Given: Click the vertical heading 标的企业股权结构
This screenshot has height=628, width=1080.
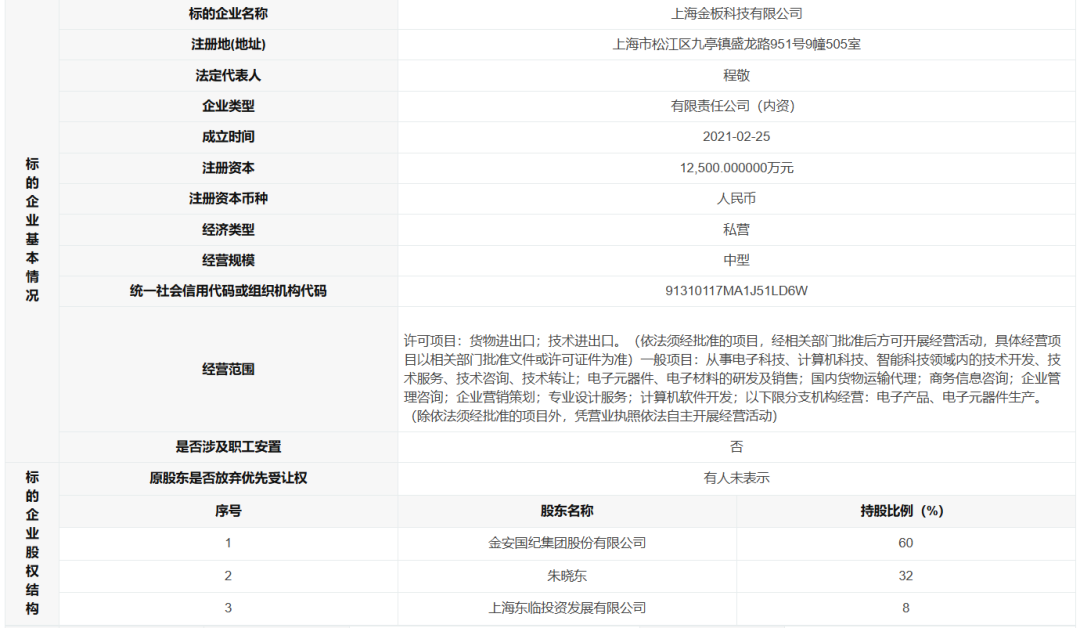Looking at the screenshot, I should [x=32, y=543].
